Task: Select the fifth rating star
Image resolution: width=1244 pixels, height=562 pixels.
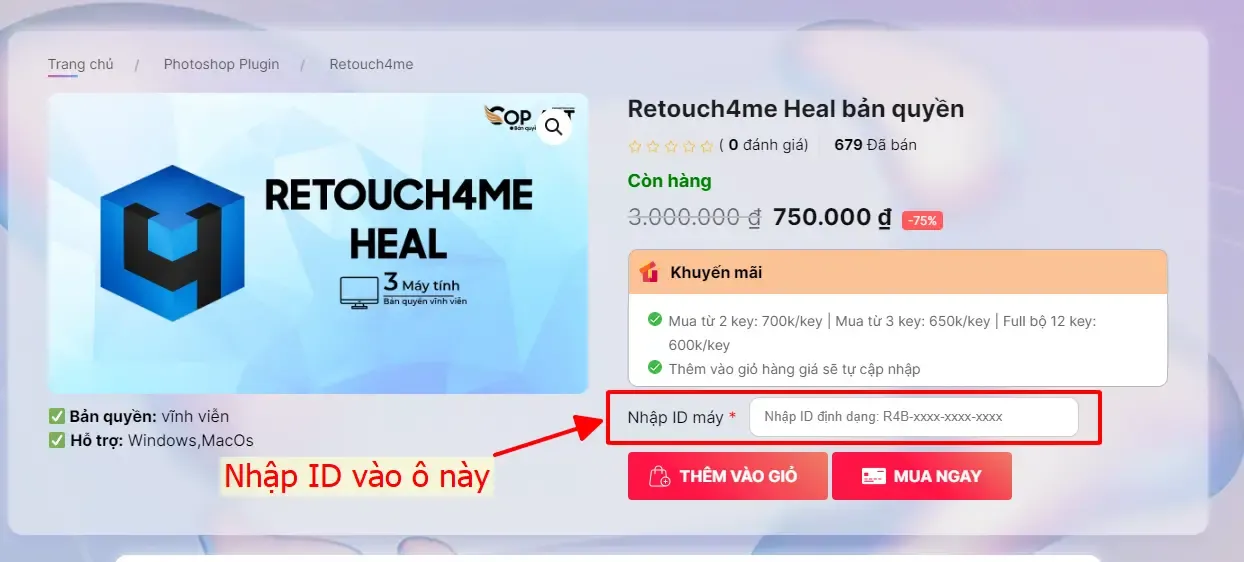Action: [x=707, y=146]
